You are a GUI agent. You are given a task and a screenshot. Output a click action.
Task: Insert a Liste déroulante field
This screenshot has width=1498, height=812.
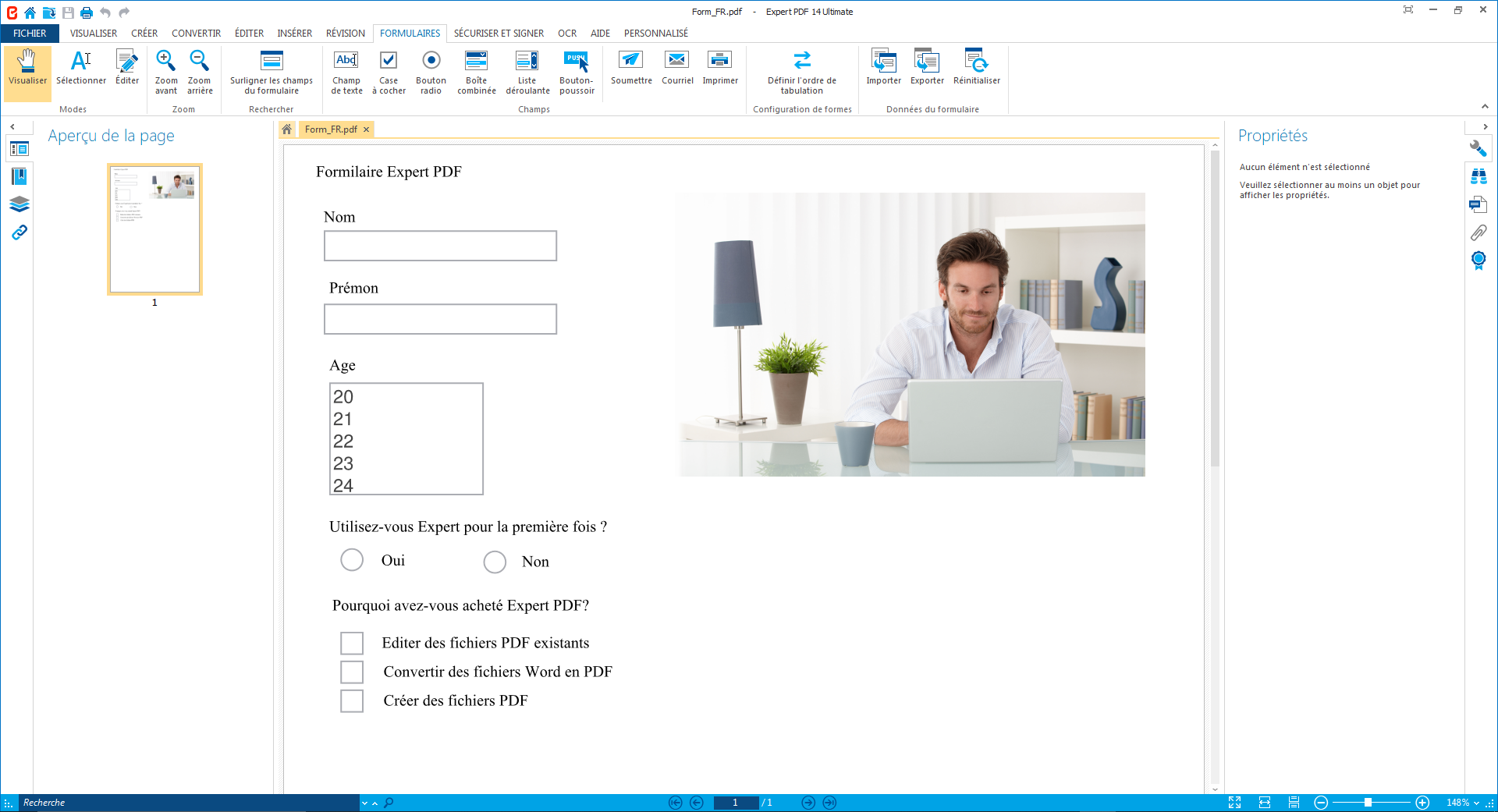pos(527,72)
